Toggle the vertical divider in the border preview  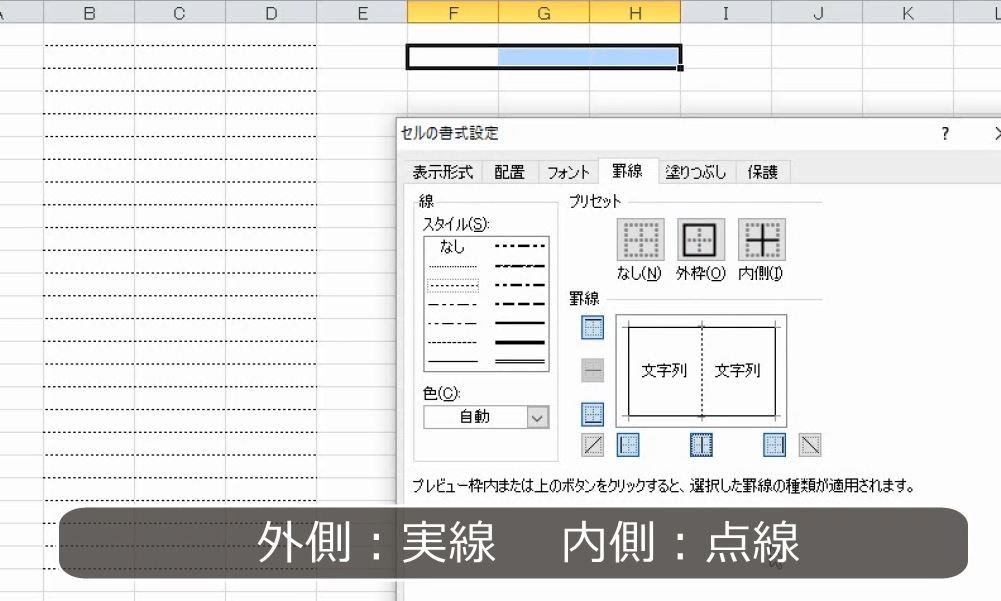click(x=700, y=370)
